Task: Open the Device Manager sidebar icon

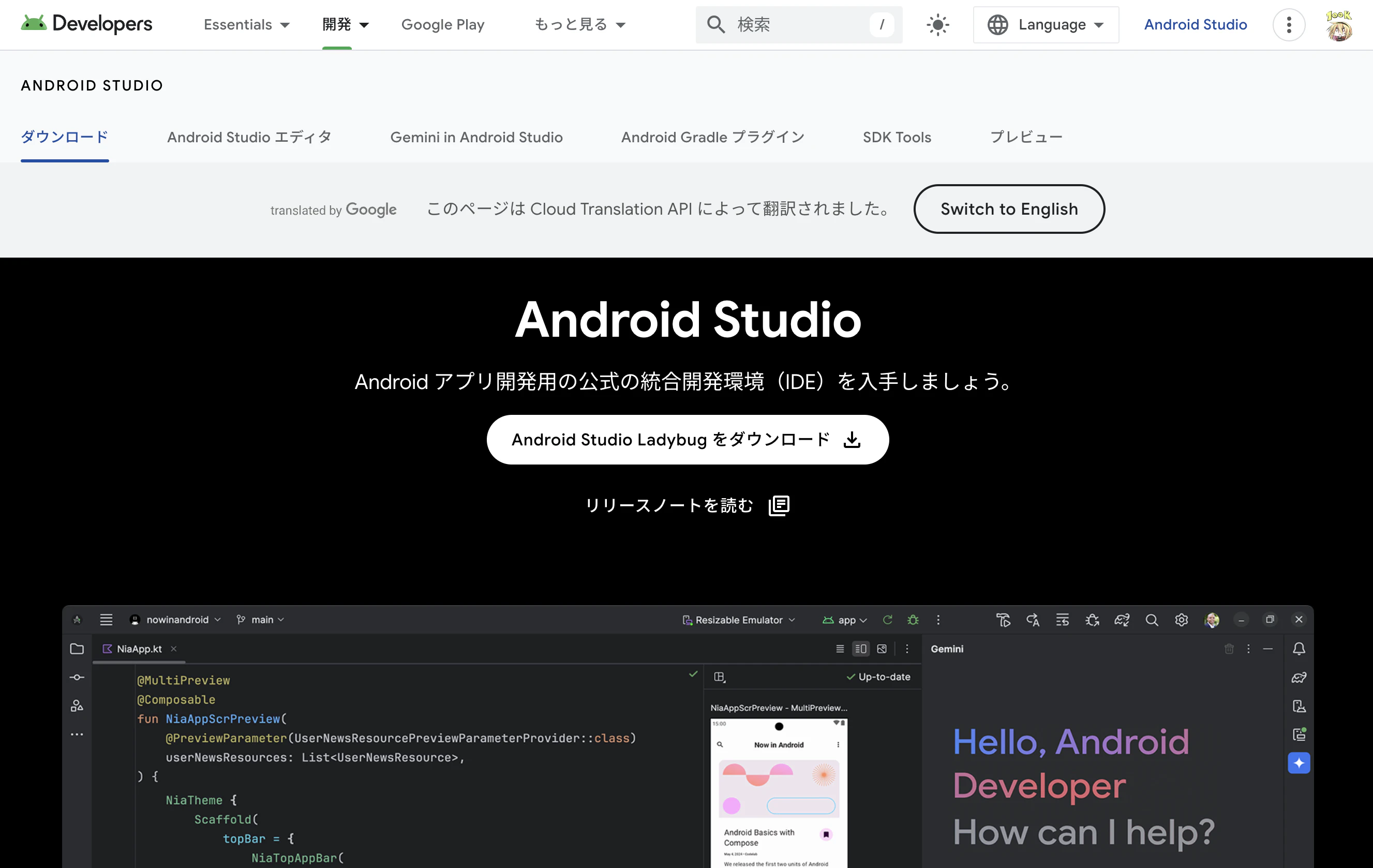Action: (1299, 706)
